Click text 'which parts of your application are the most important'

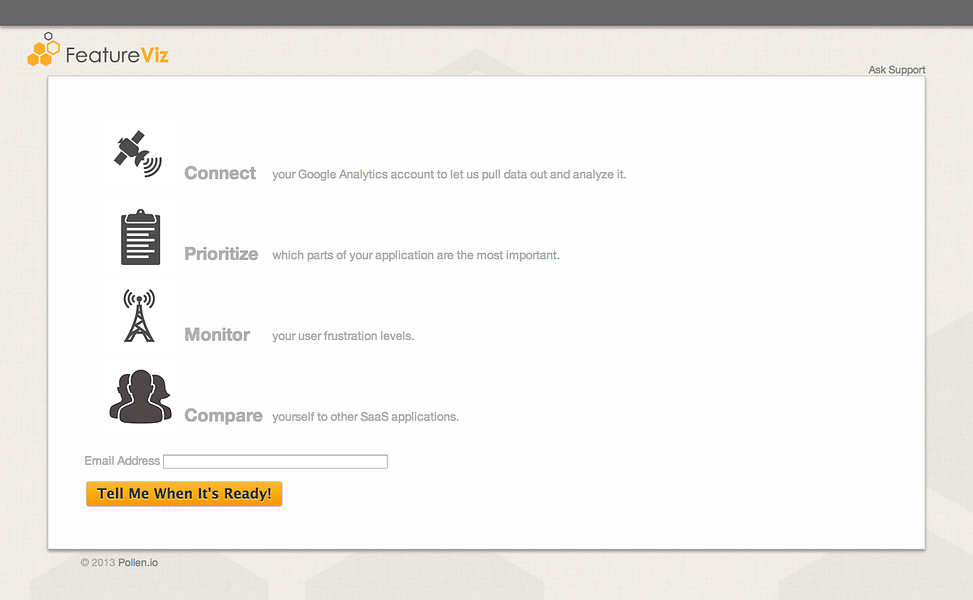415,255
